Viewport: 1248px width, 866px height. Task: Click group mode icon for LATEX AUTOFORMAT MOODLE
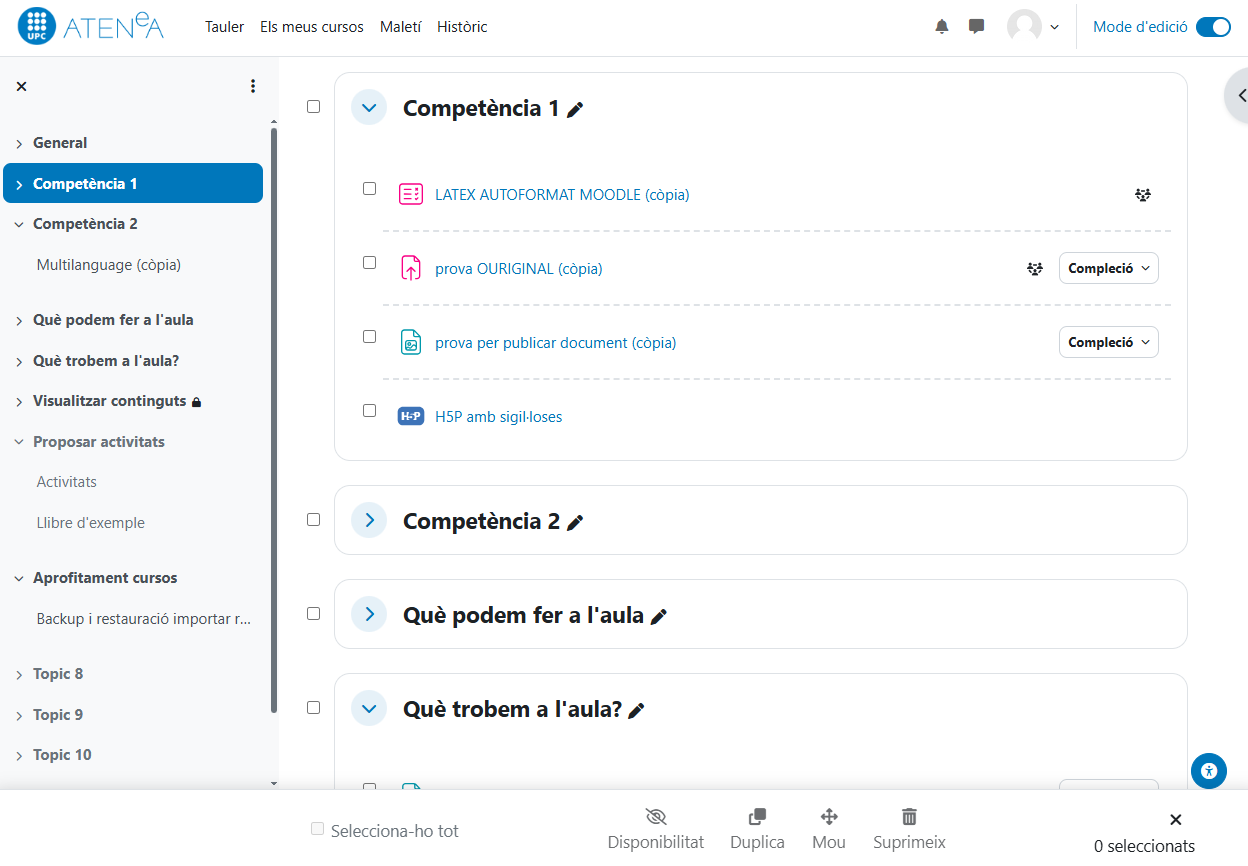1143,195
